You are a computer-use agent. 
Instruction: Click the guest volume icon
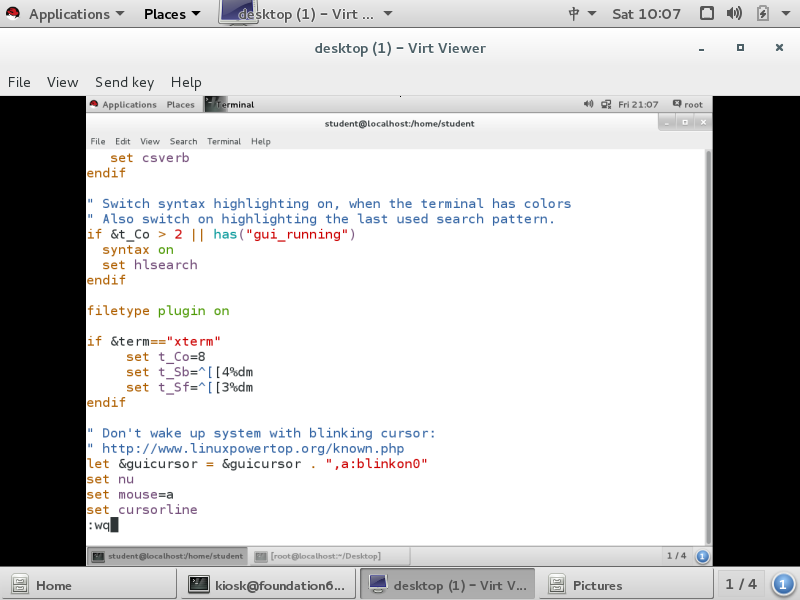(588, 104)
